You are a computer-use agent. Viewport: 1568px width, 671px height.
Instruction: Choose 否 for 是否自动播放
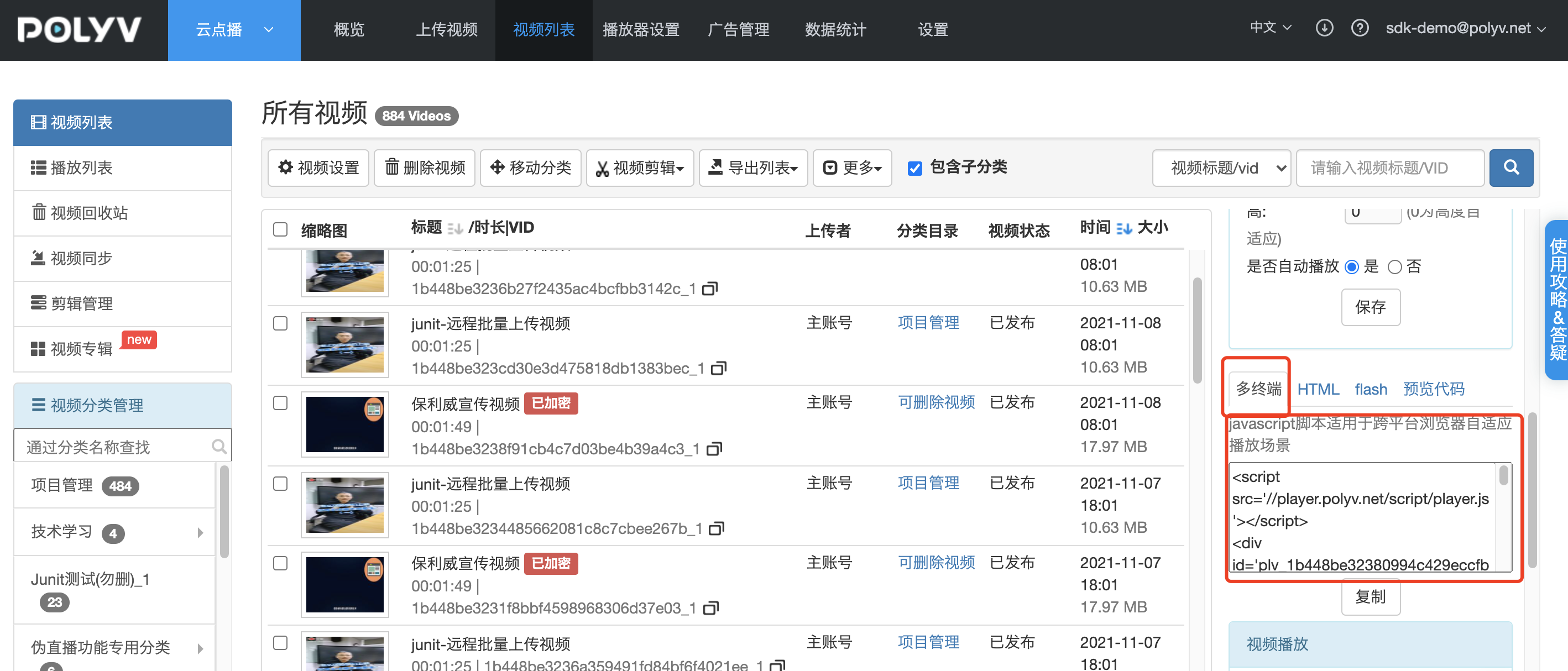point(1394,266)
